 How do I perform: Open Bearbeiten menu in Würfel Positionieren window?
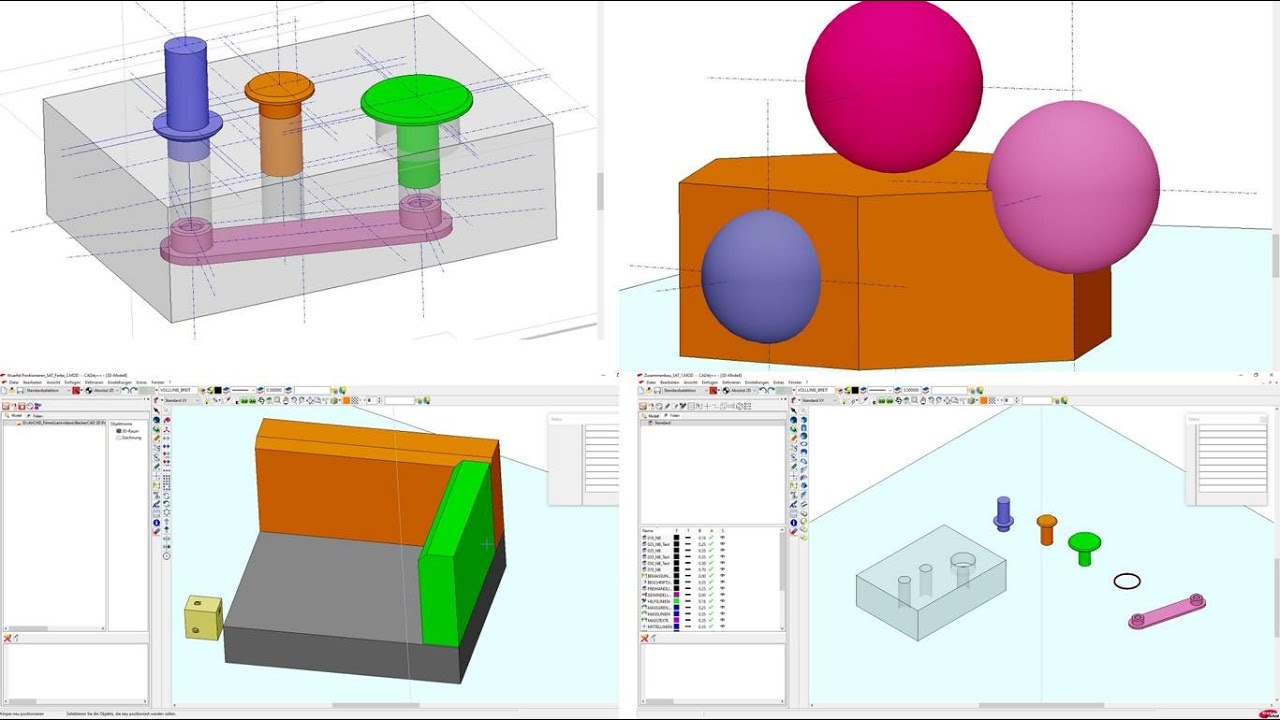[x=32, y=382]
